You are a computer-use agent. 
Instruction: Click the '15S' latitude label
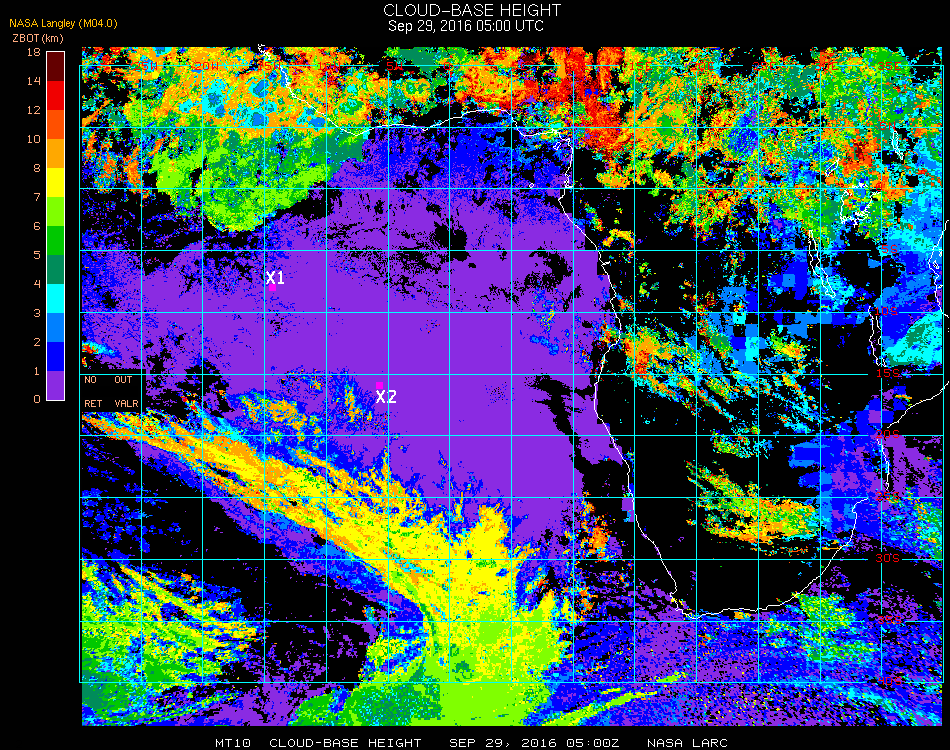click(x=888, y=373)
